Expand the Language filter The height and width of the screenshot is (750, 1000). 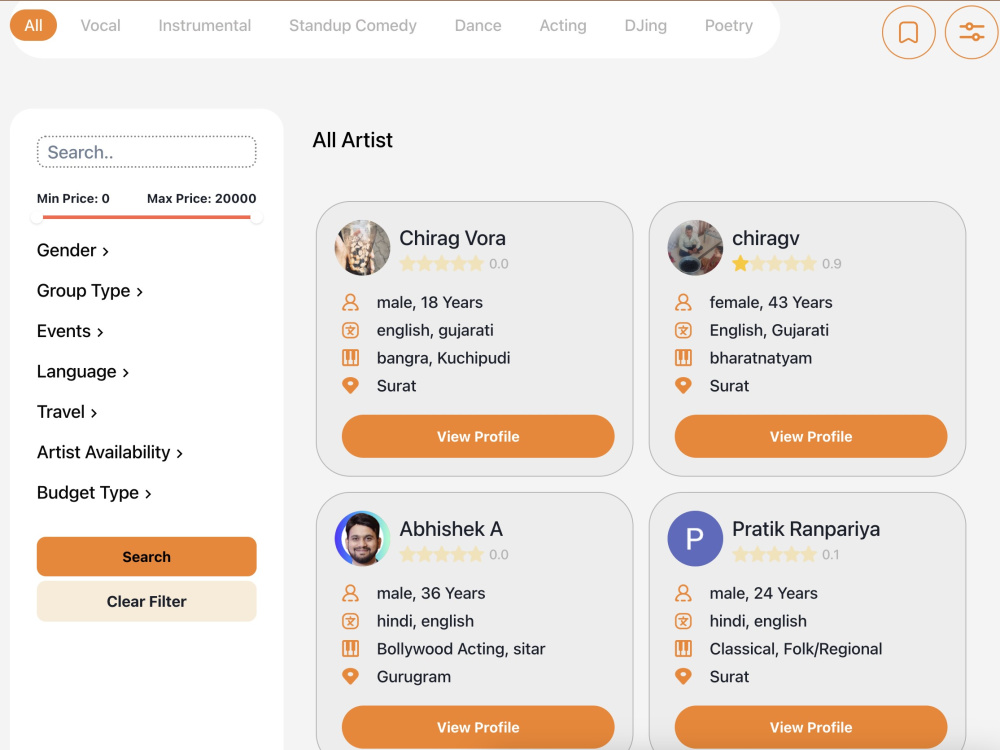click(x=83, y=371)
